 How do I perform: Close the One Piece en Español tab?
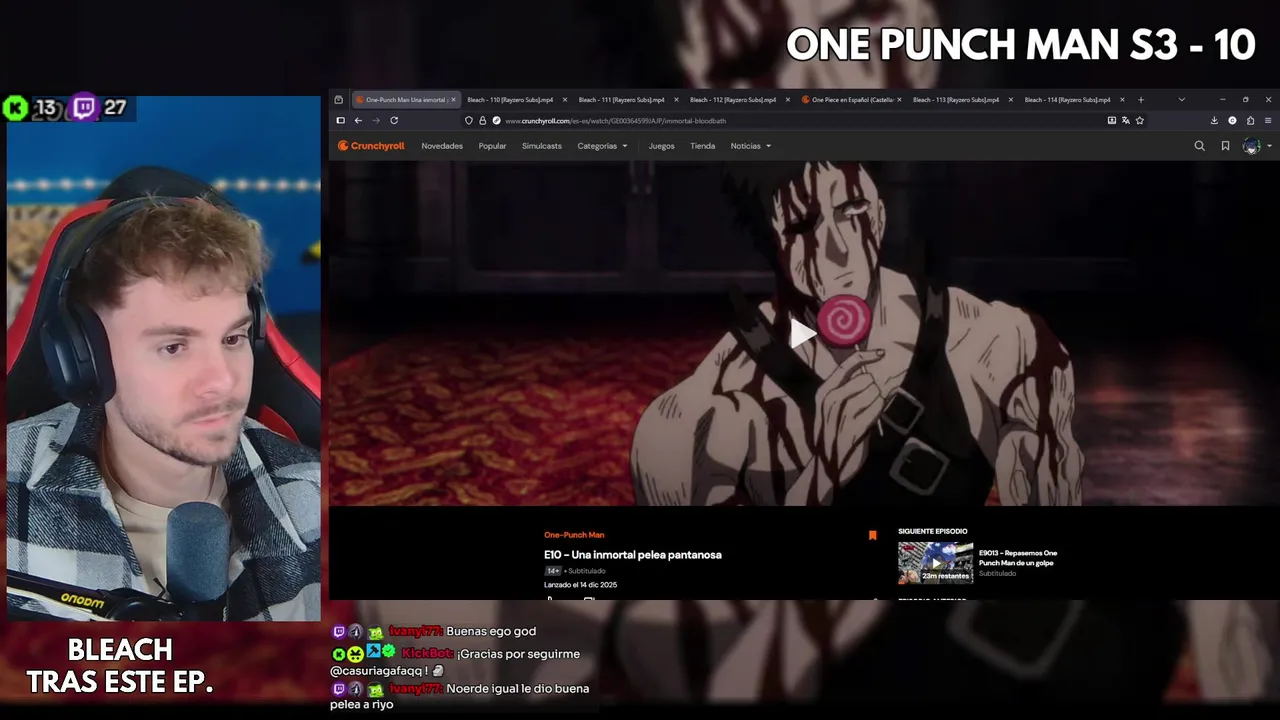(899, 100)
